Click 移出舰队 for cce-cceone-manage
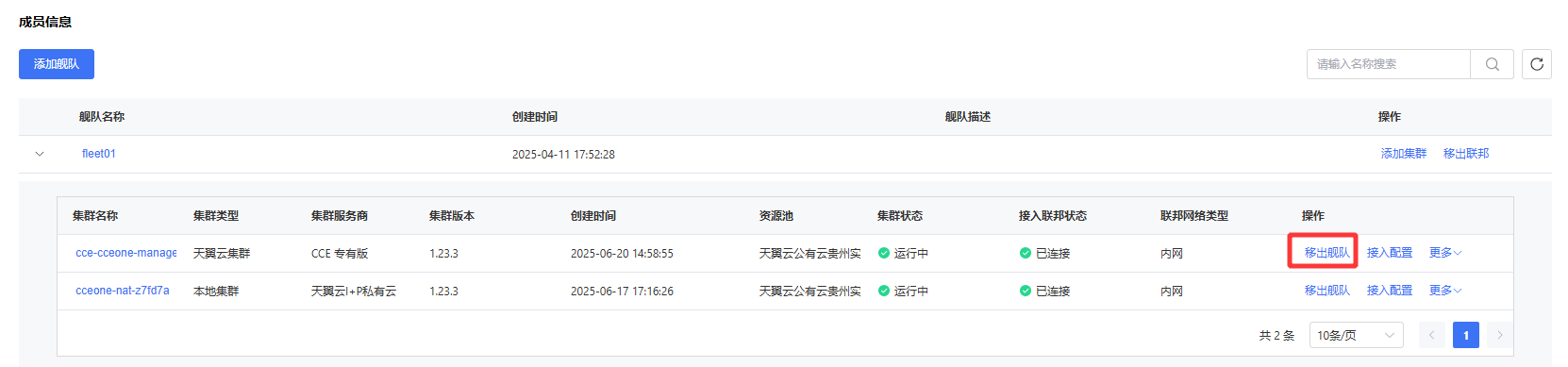 (1327, 253)
